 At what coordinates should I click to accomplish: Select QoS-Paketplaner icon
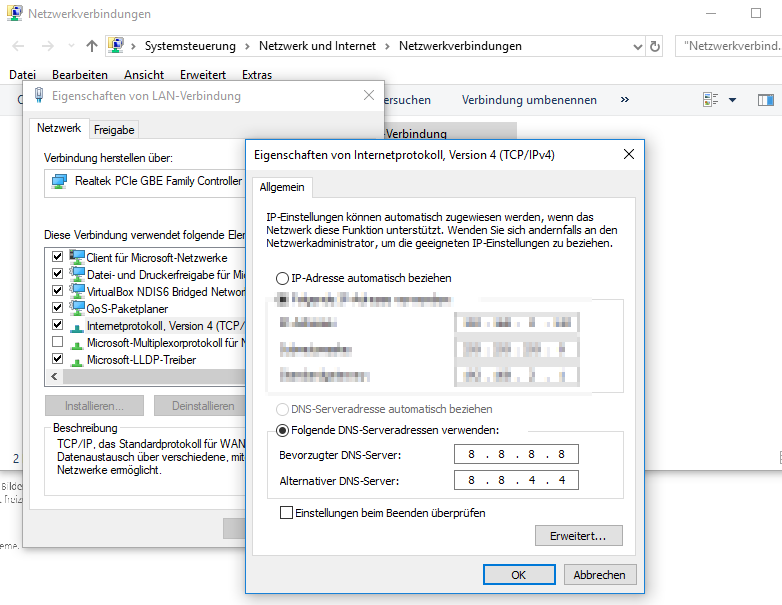(77, 308)
